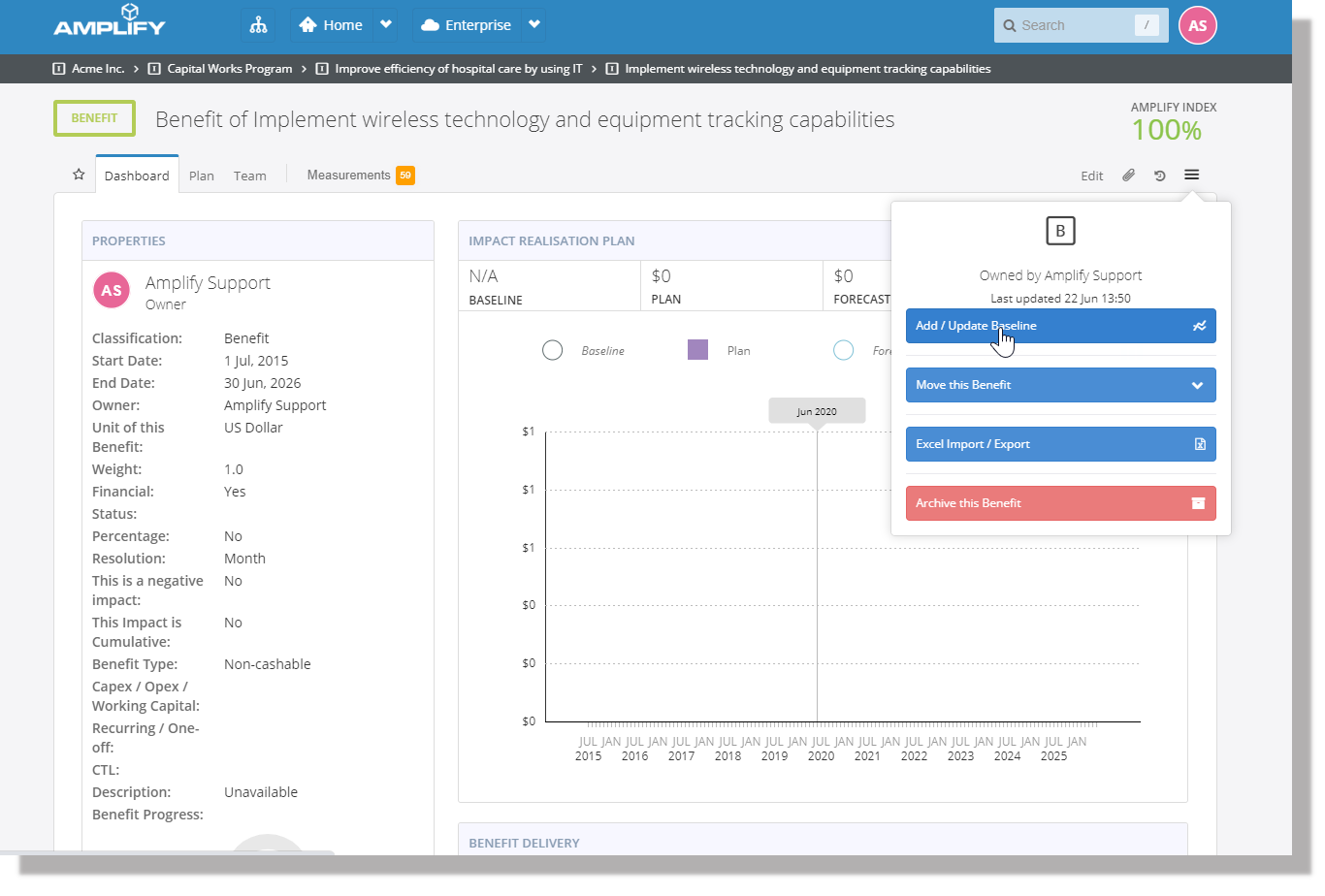Viewport: 1325px width, 896px height.
Task: Expand Move this Benefit option
Action: (x=1060, y=385)
